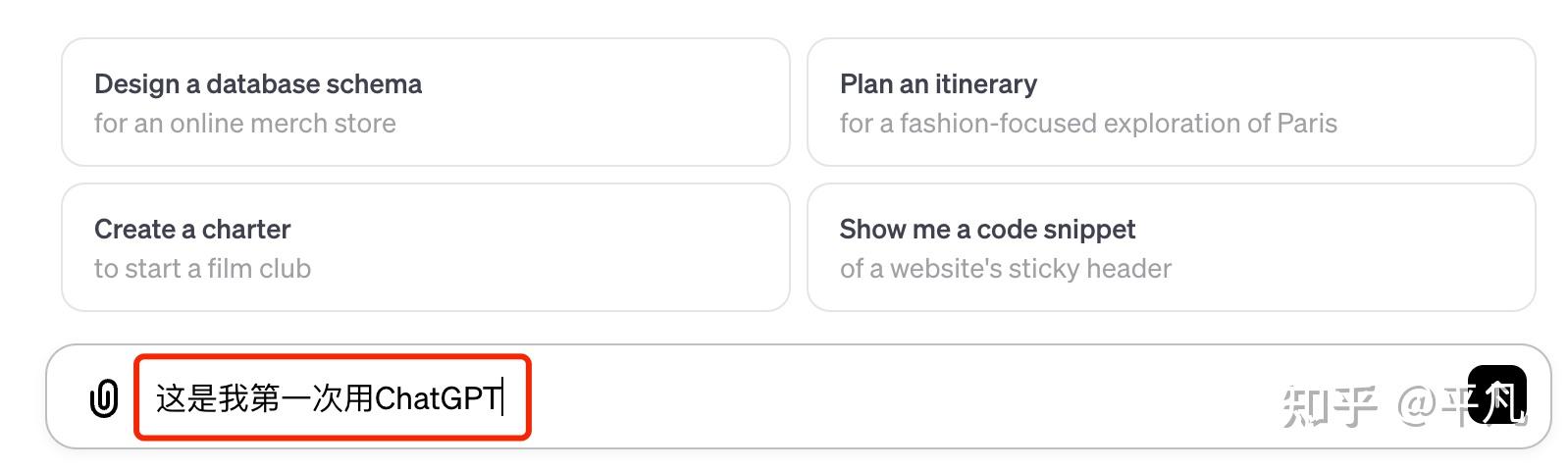Select the "Design a database schema" suggestion title
The height and width of the screenshot is (471, 1568).
coord(258,84)
